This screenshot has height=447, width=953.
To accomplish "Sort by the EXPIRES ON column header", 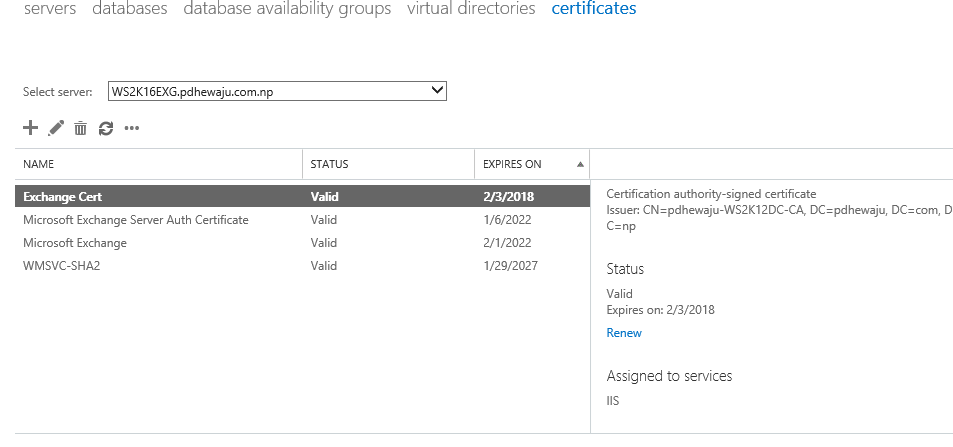I will click(512, 164).
